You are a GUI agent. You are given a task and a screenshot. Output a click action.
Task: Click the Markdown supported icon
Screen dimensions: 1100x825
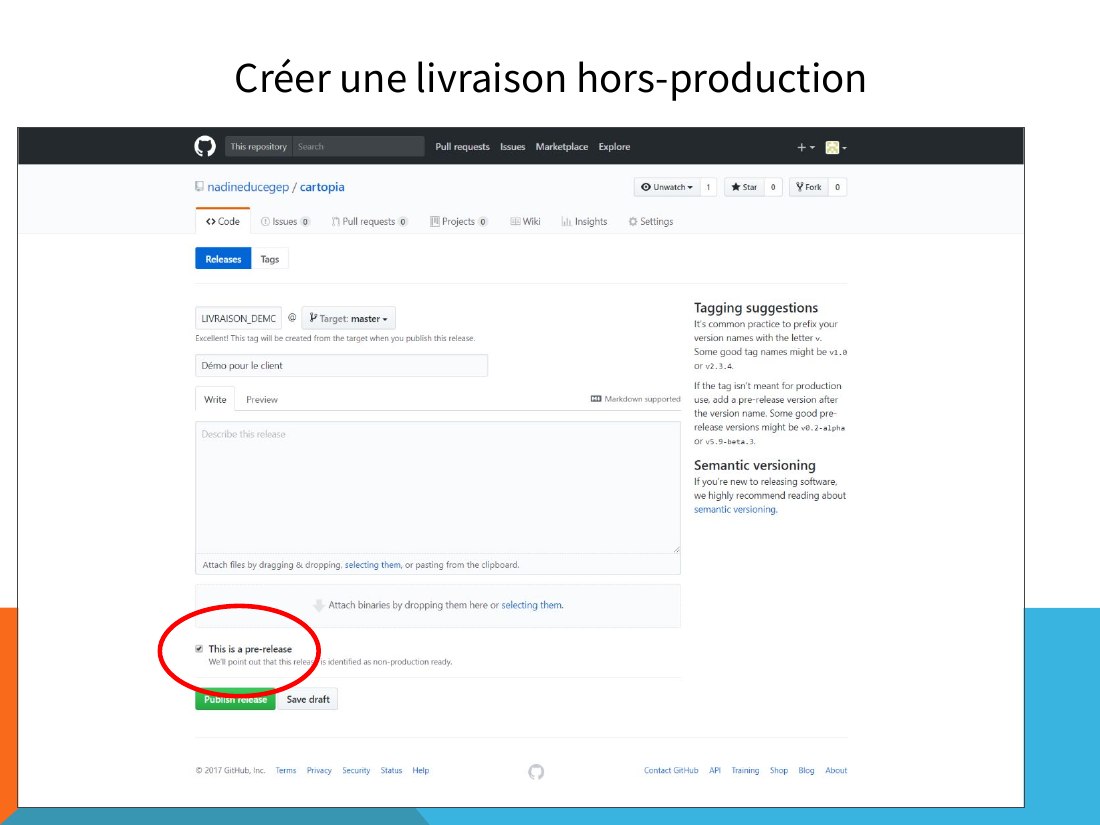(x=596, y=399)
